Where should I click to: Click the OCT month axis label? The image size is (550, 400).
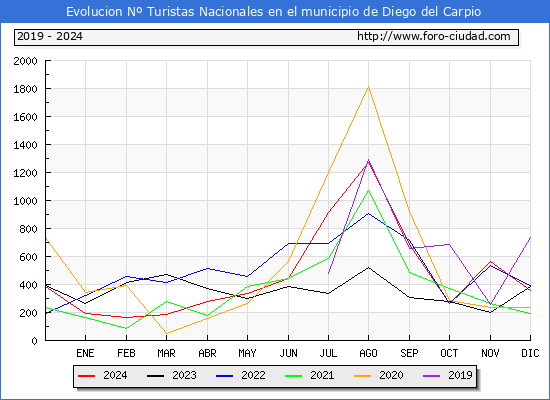[449, 353]
